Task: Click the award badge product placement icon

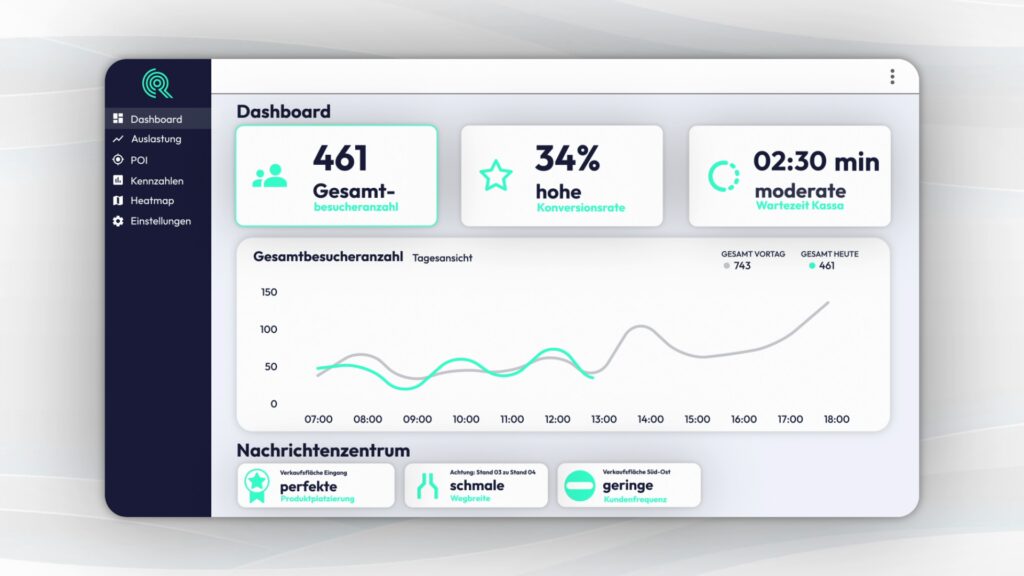Action: pyautogui.click(x=256, y=486)
